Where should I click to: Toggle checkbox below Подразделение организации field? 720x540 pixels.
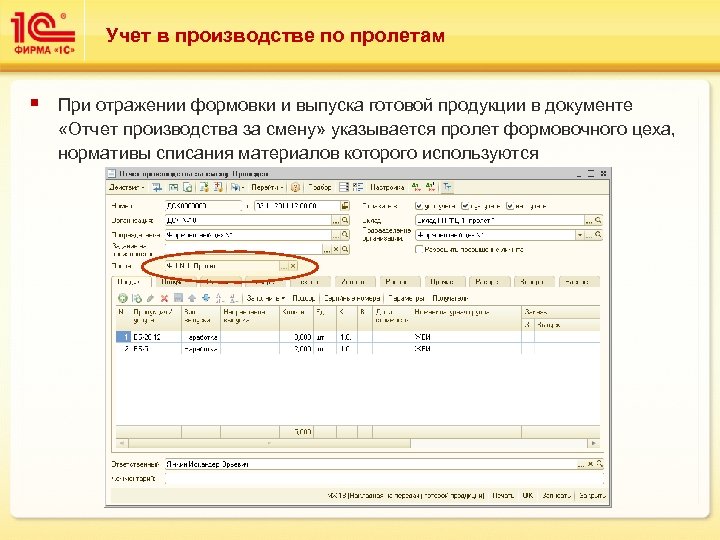[419, 249]
